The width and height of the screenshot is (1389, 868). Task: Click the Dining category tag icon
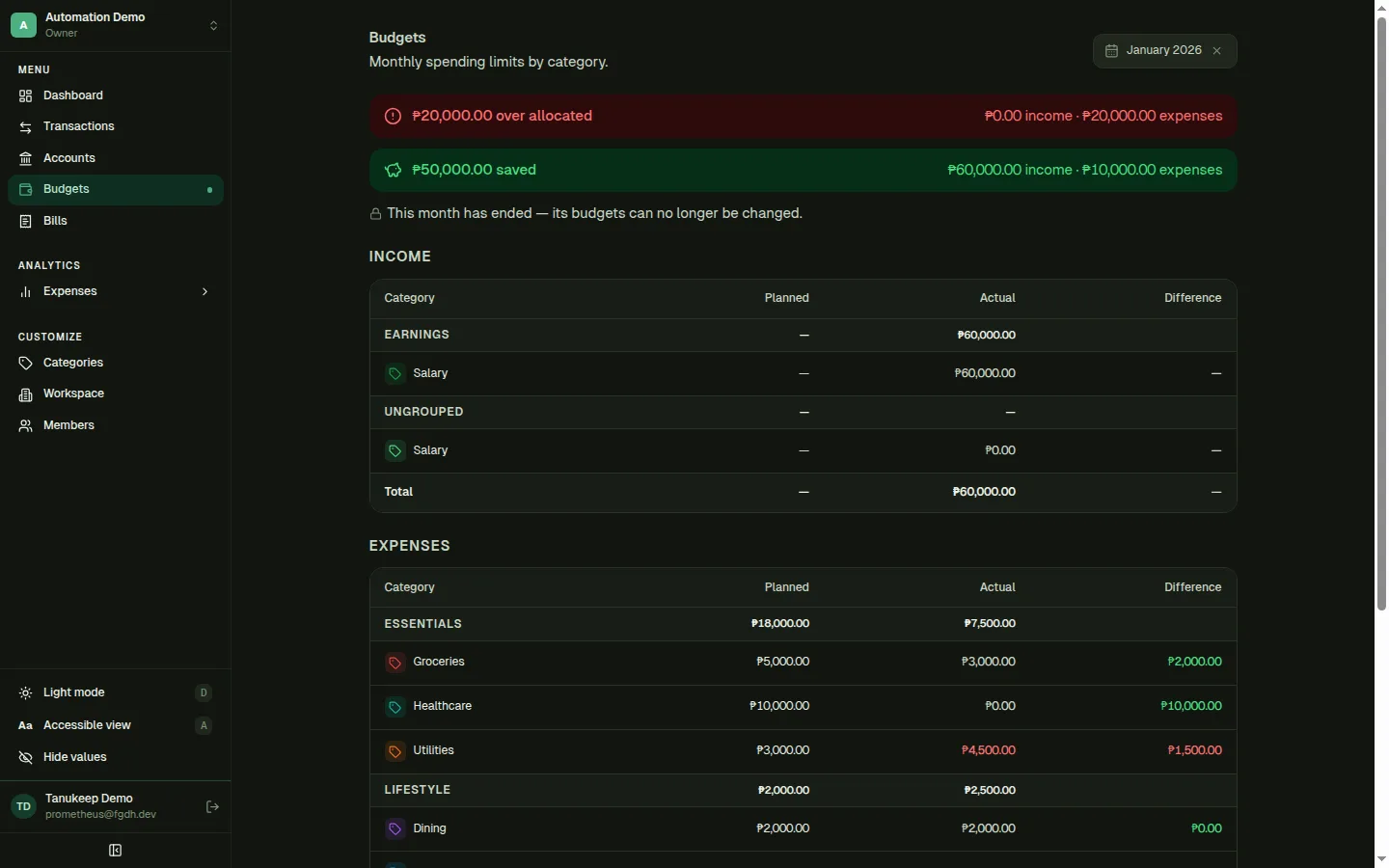coord(395,828)
